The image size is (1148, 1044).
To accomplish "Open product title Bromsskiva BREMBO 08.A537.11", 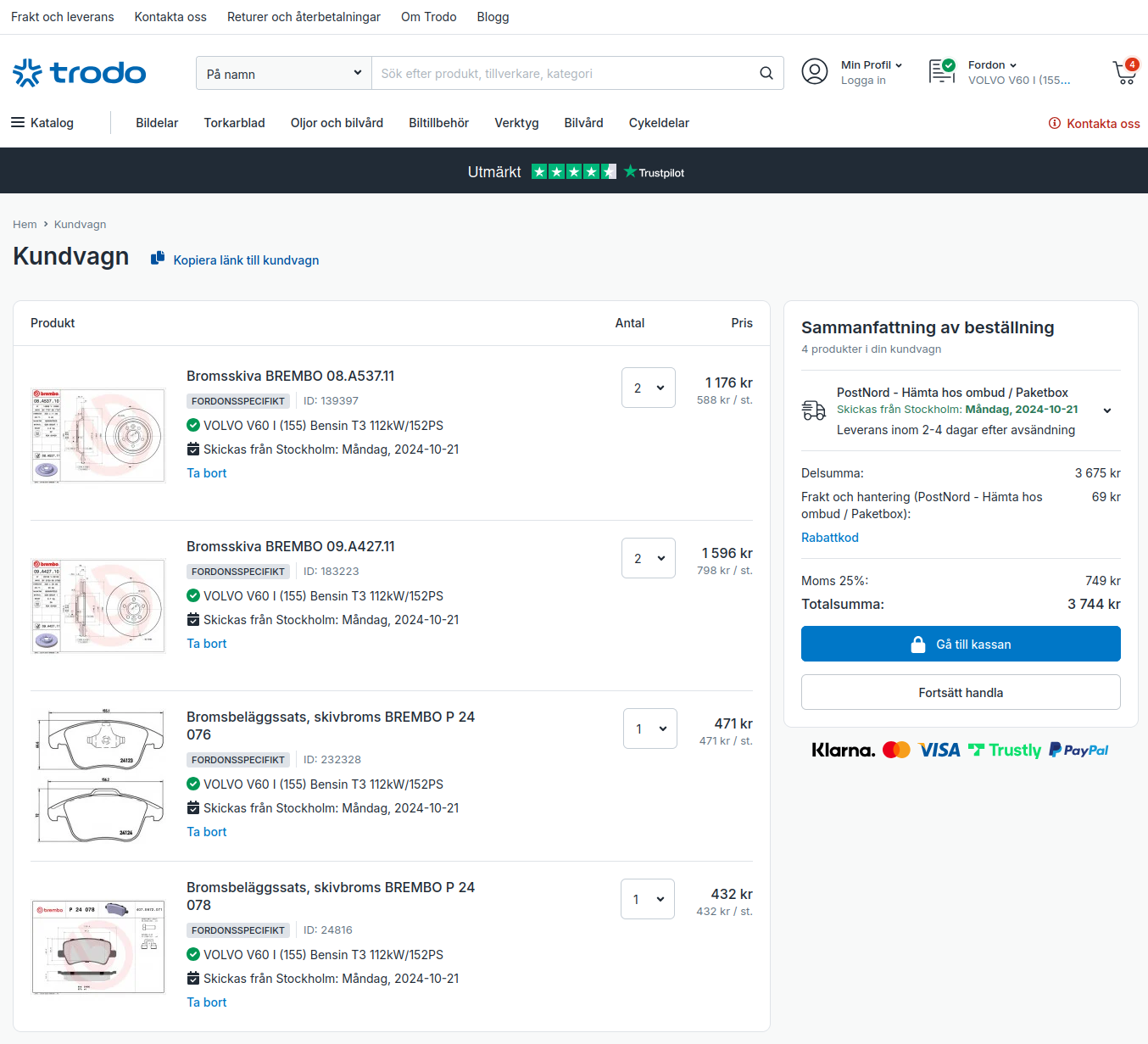I will (x=290, y=376).
